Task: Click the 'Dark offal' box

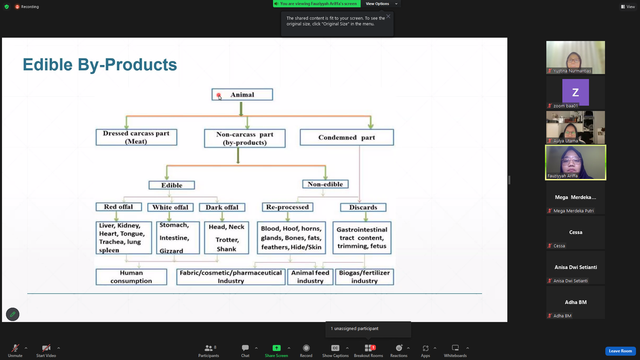Action: pos(222,207)
